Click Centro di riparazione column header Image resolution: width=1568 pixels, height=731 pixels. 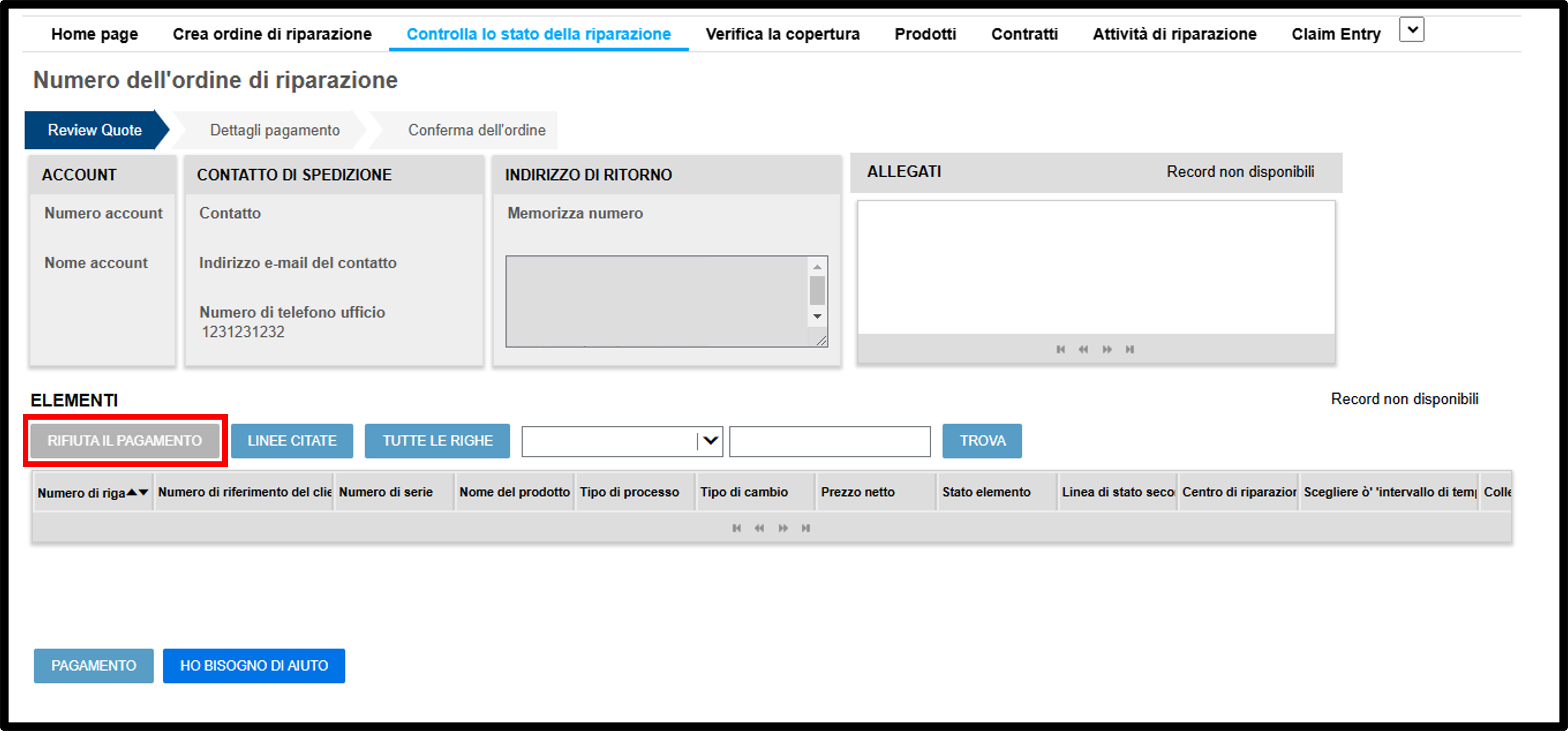[x=1239, y=492]
